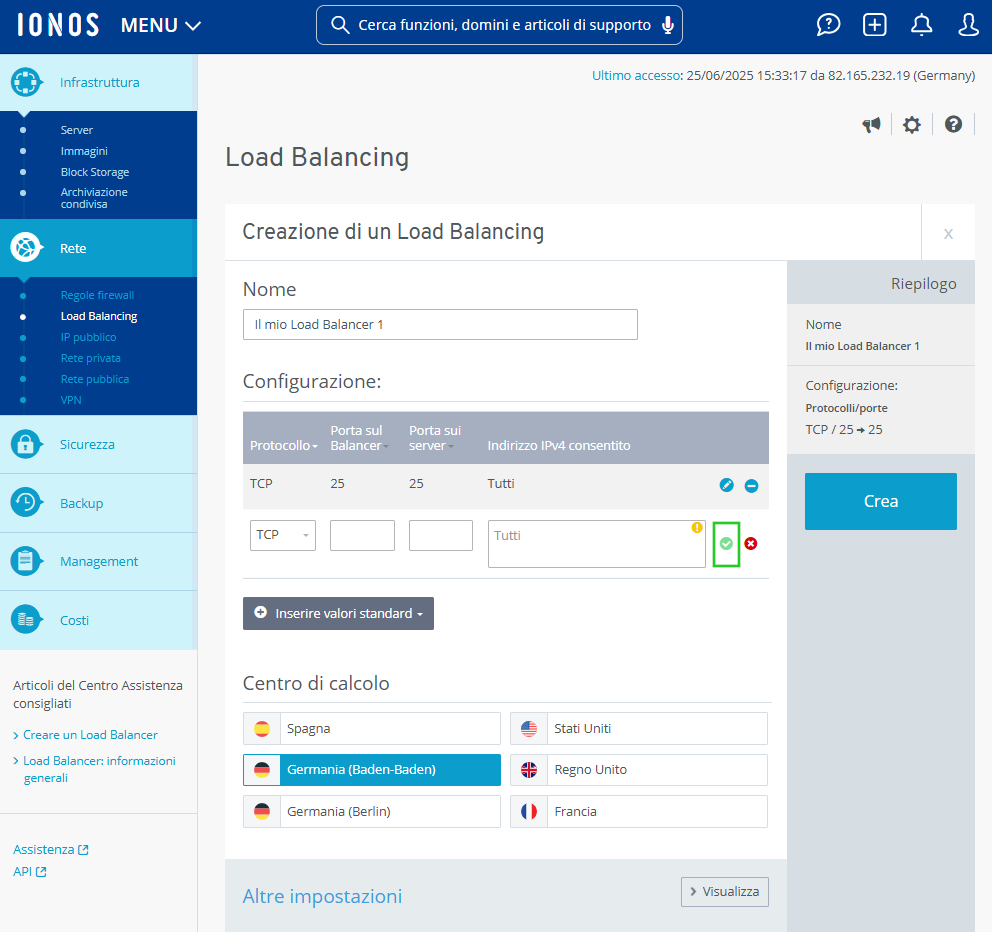Screen dimensions: 992x932
Task: Open Rete privata in sidebar
Action: point(90,358)
